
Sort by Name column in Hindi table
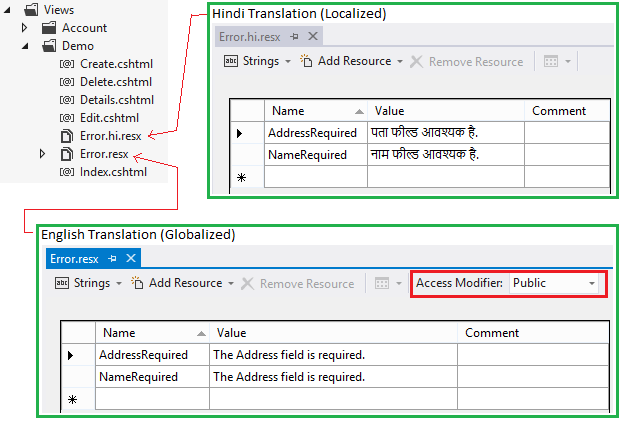316,111
